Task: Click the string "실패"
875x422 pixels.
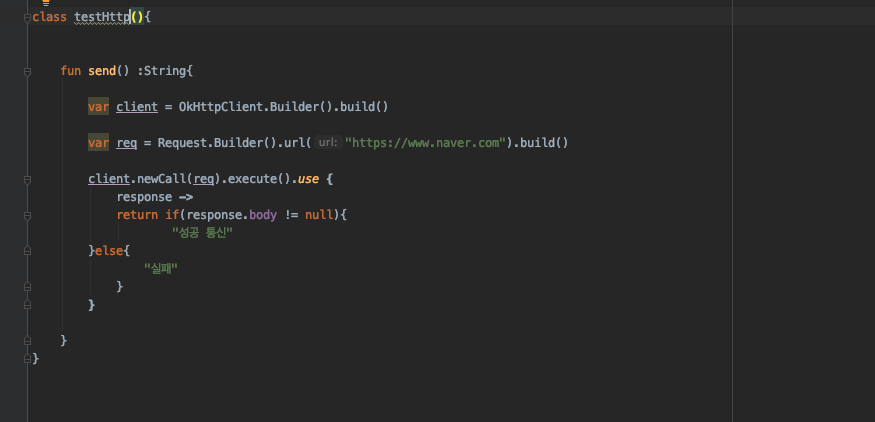Action: [161, 269]
